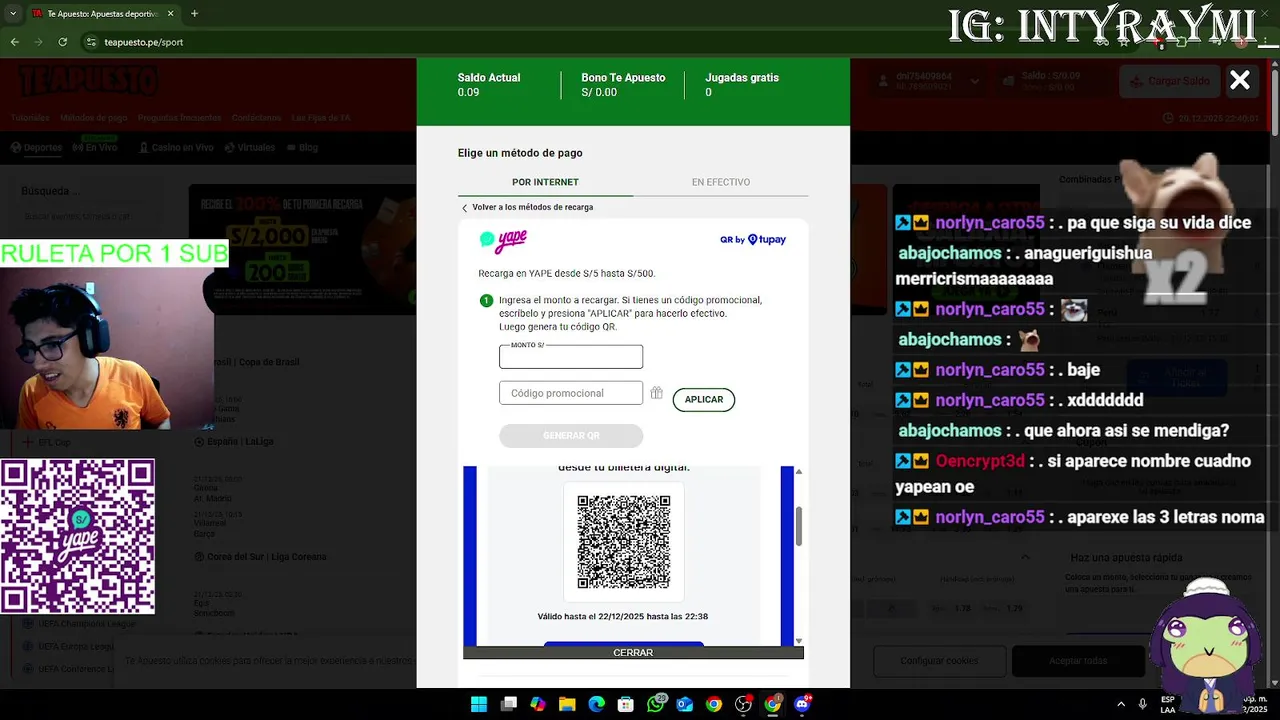1280x720 pixels.
Task: Click the APLICAR button
Action: click(704, 399)
